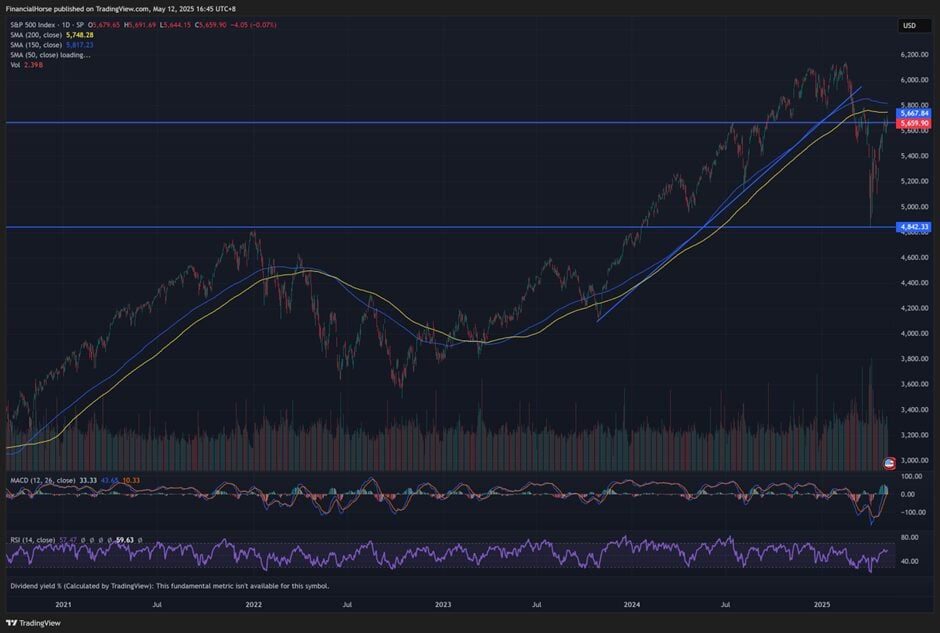This screenshot has height=633, width=940.
Task: Open the USD currency selector
Action: pos(909,25)
